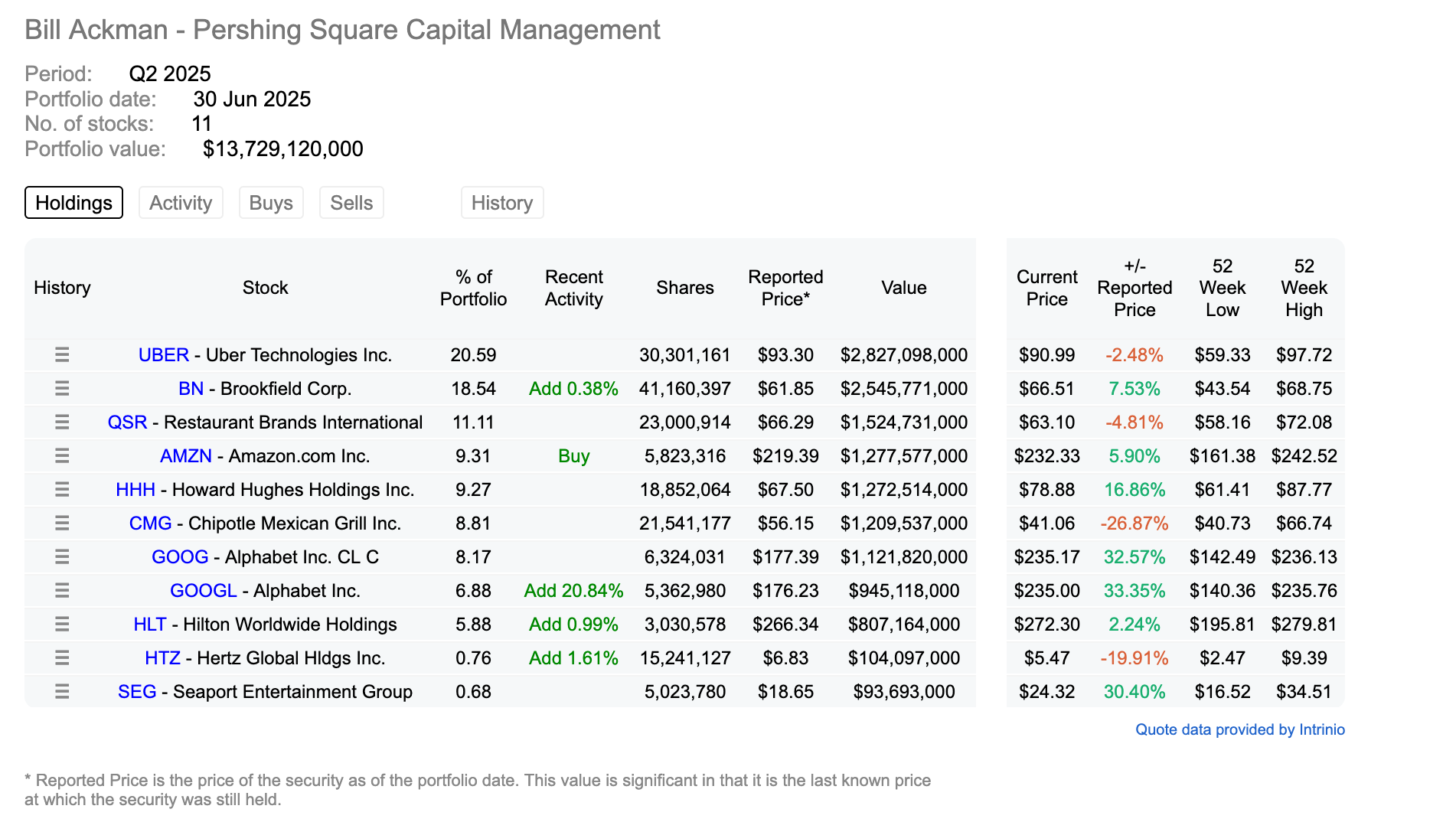
Task: Switch to the Activity tab
Action: coord(181,203)
